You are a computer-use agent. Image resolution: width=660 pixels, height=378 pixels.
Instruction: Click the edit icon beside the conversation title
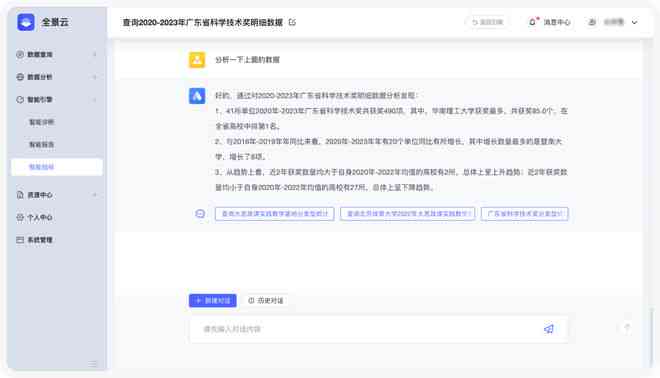point(292,22)
